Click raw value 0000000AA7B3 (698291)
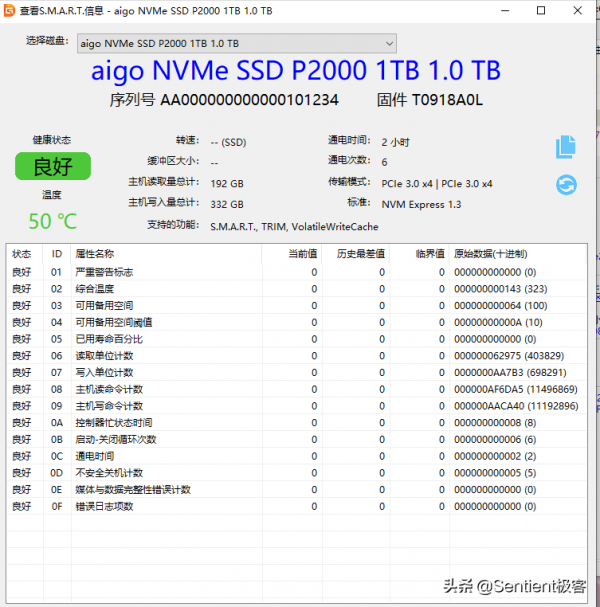 click(x=510, y=372)
